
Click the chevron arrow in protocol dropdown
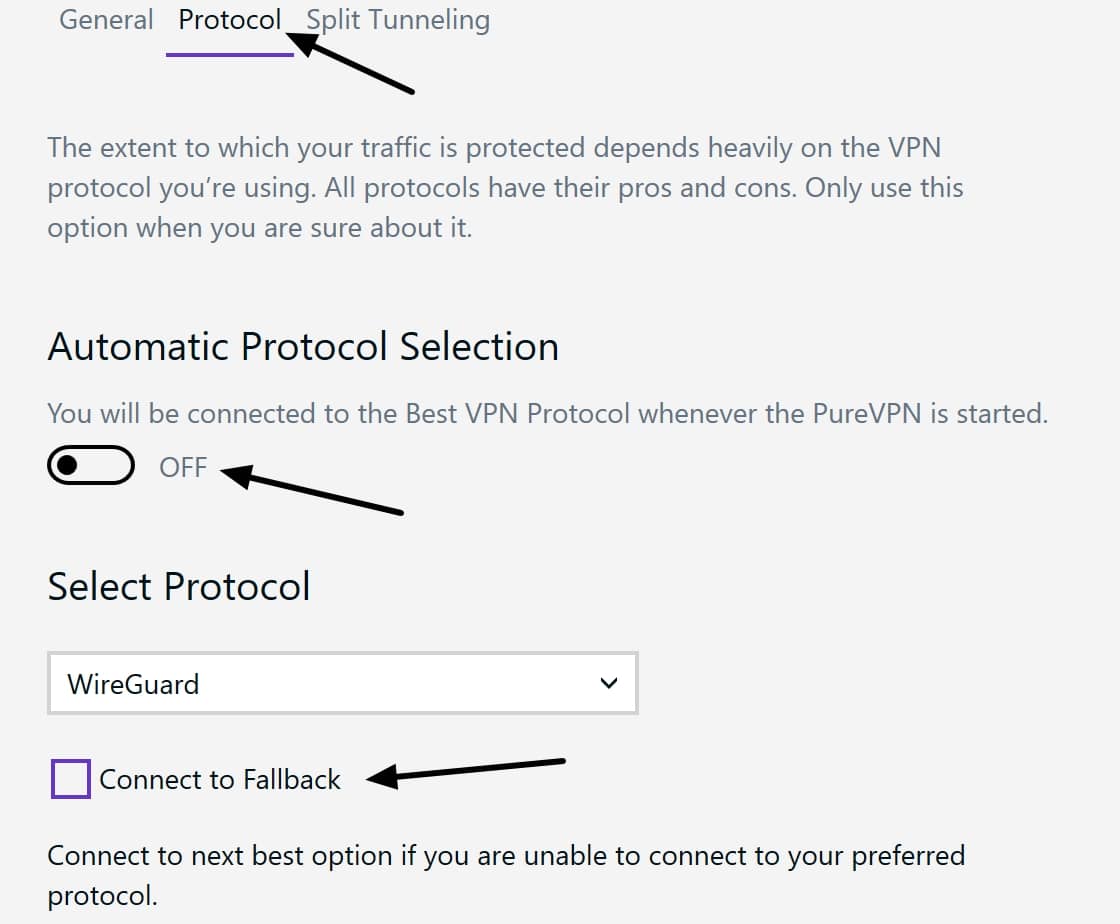(x=609, y=683)
